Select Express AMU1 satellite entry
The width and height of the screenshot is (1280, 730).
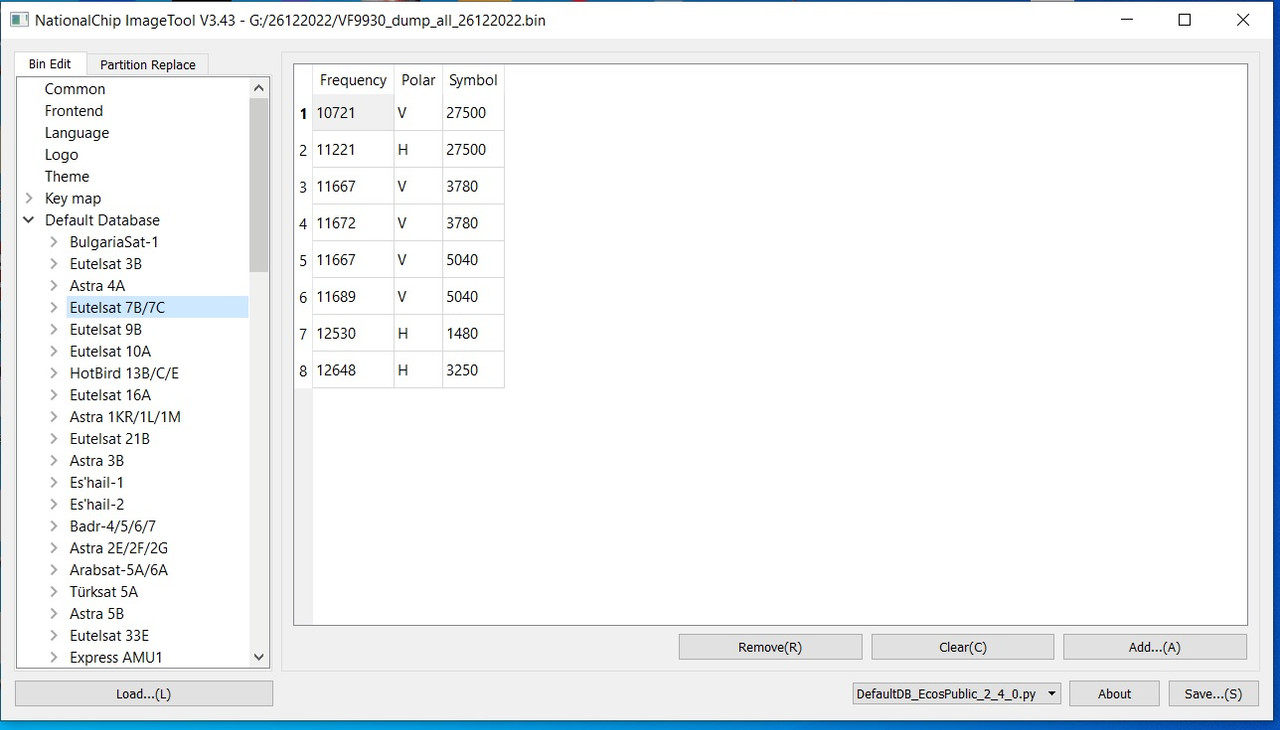[116, 658]
